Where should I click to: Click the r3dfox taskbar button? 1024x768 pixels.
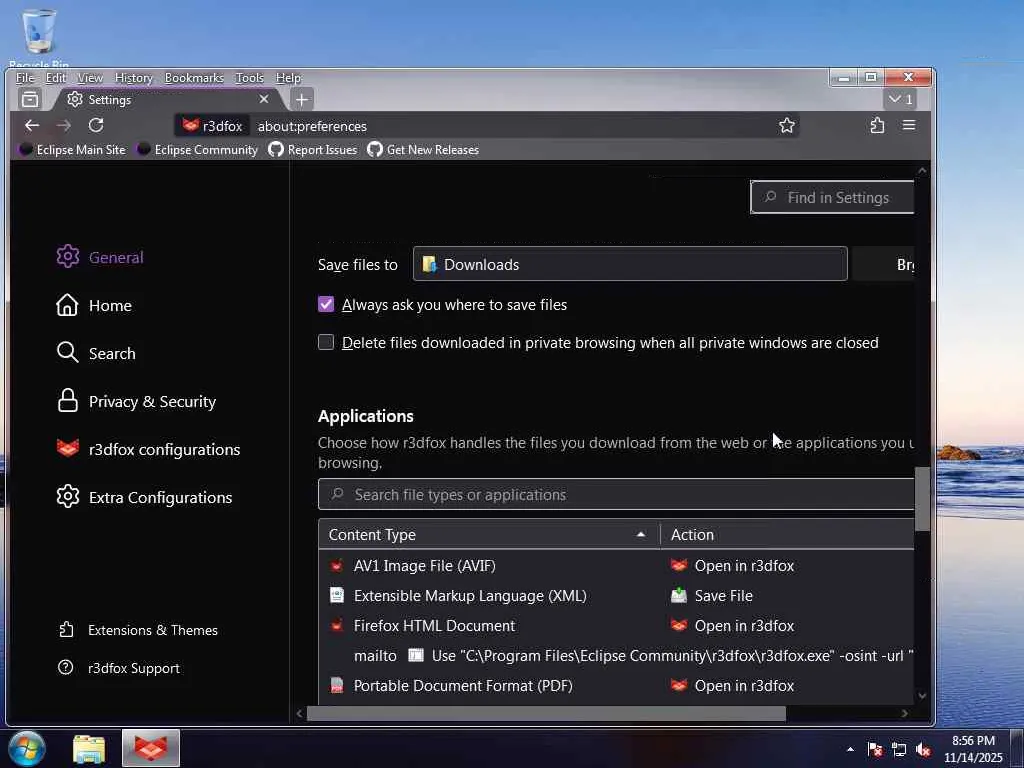[x=151, y=748]
